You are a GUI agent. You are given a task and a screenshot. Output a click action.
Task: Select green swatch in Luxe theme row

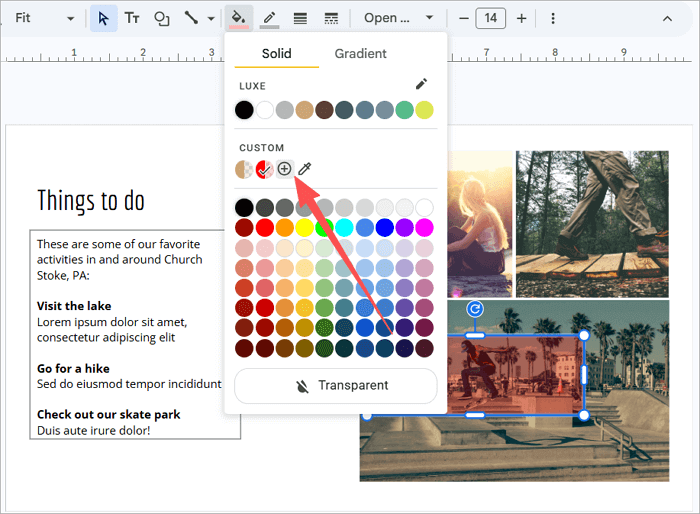pyautogui.click(x=404, y=110)
